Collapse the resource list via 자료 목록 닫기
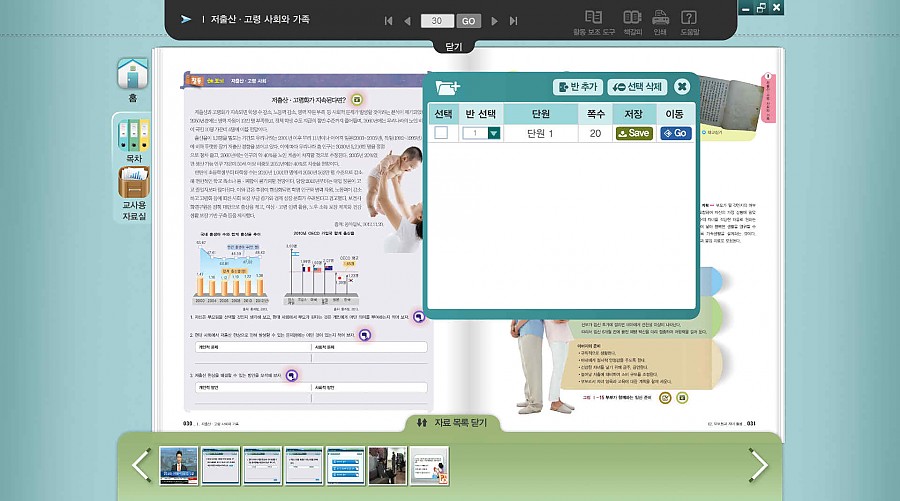This screenshot has height=501, width=900. click(x=450, y=423)
